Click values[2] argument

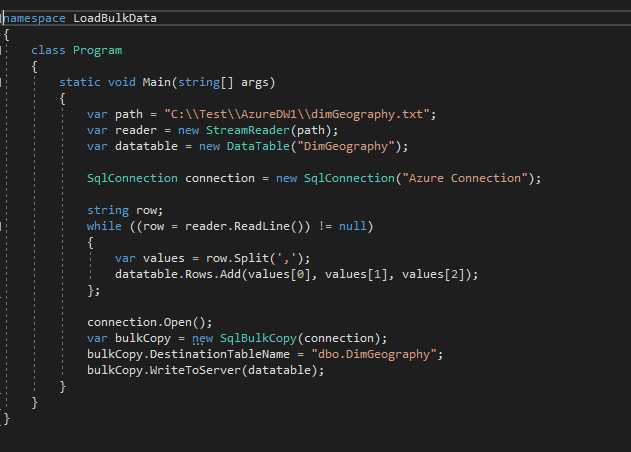coord(433,275)
